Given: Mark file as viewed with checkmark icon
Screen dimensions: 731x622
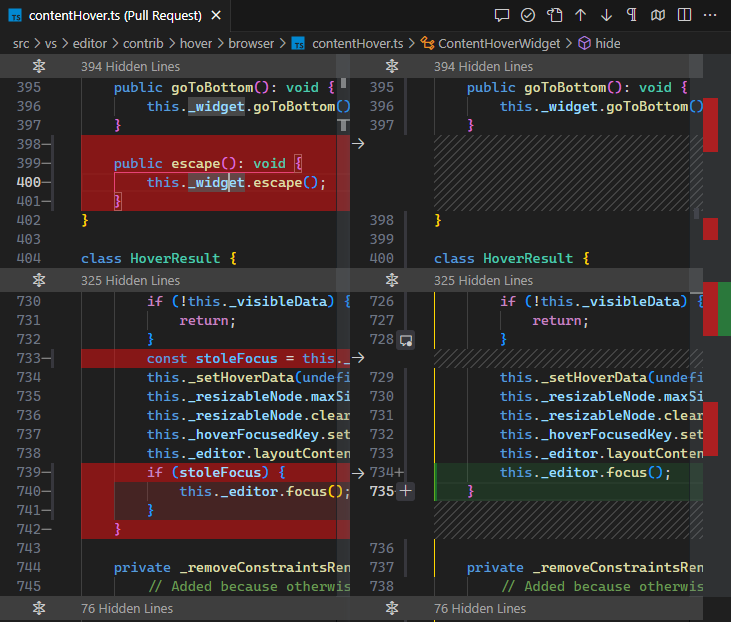Looking at the screenshot, I should pyautogui.click(x=528, y=16).
